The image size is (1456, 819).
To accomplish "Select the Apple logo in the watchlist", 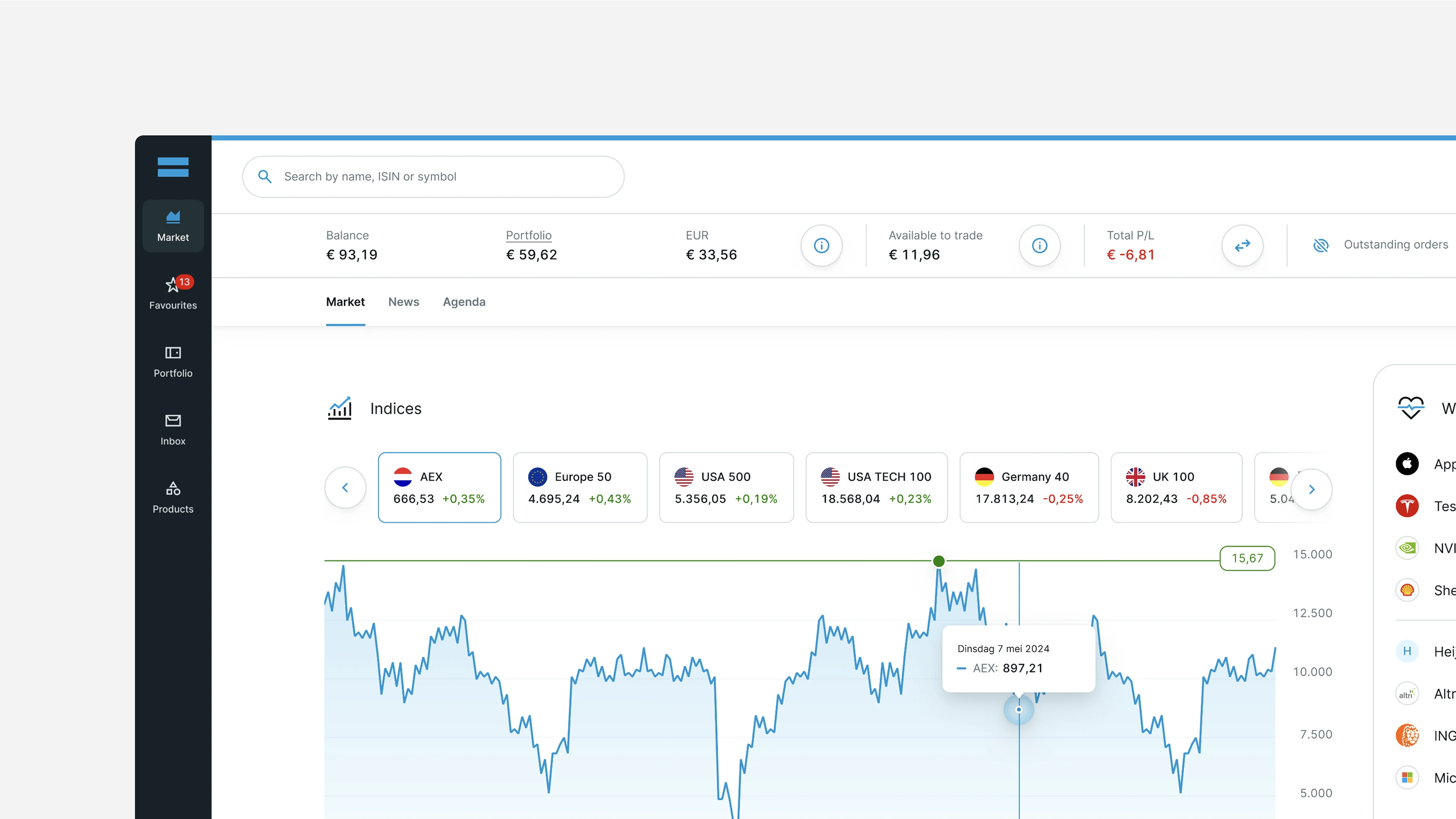I will 1407,464.
